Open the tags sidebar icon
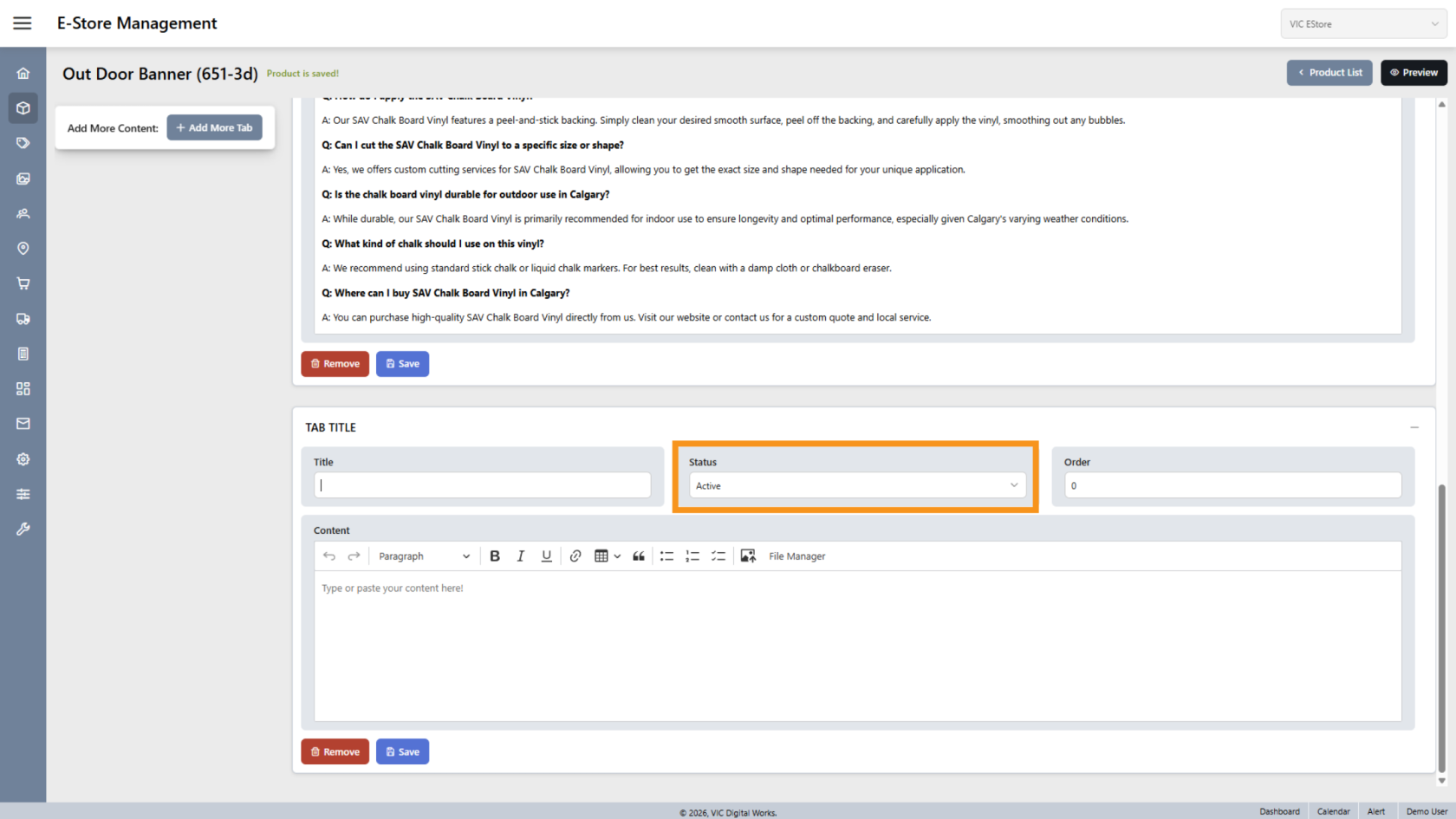This screenshot has width=1456, height=819. [x=23, y=143]
